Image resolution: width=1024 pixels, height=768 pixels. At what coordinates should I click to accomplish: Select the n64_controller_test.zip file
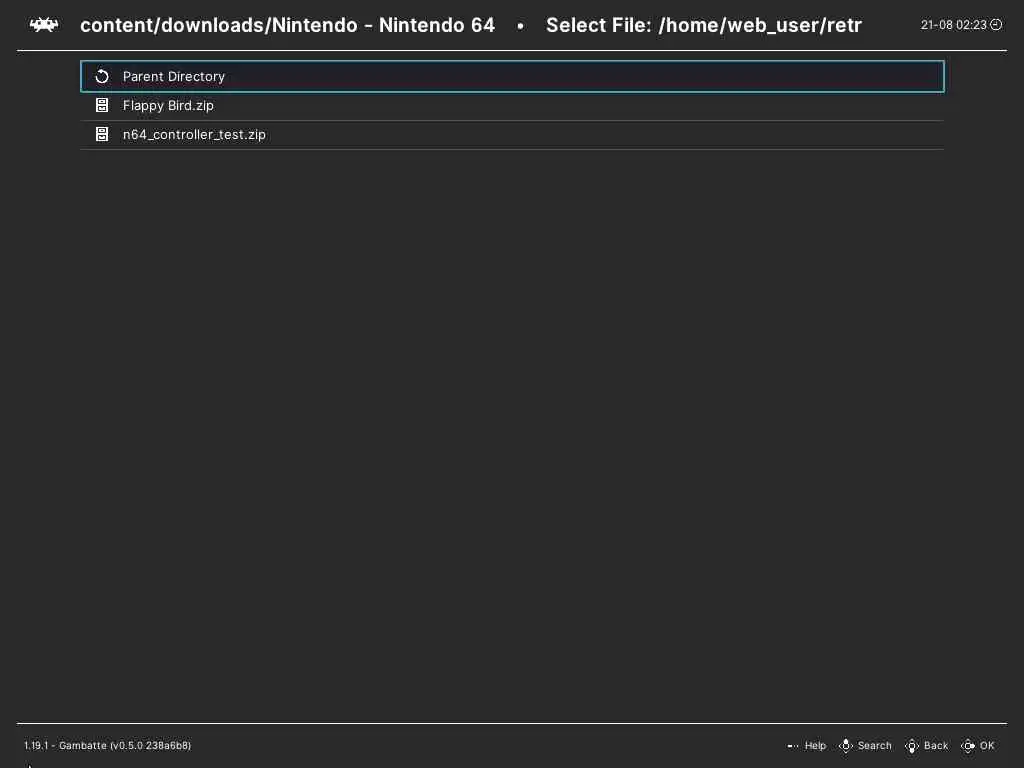point(512,135)
